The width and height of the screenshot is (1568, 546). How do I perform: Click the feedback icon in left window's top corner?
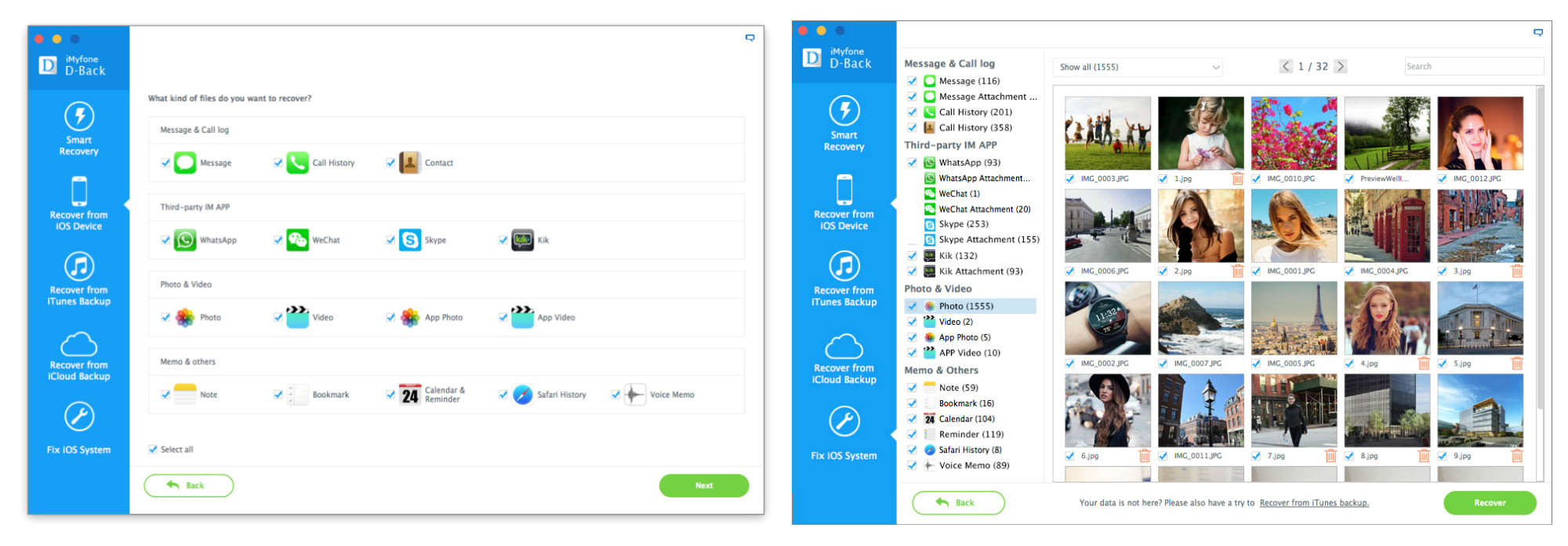750,38
